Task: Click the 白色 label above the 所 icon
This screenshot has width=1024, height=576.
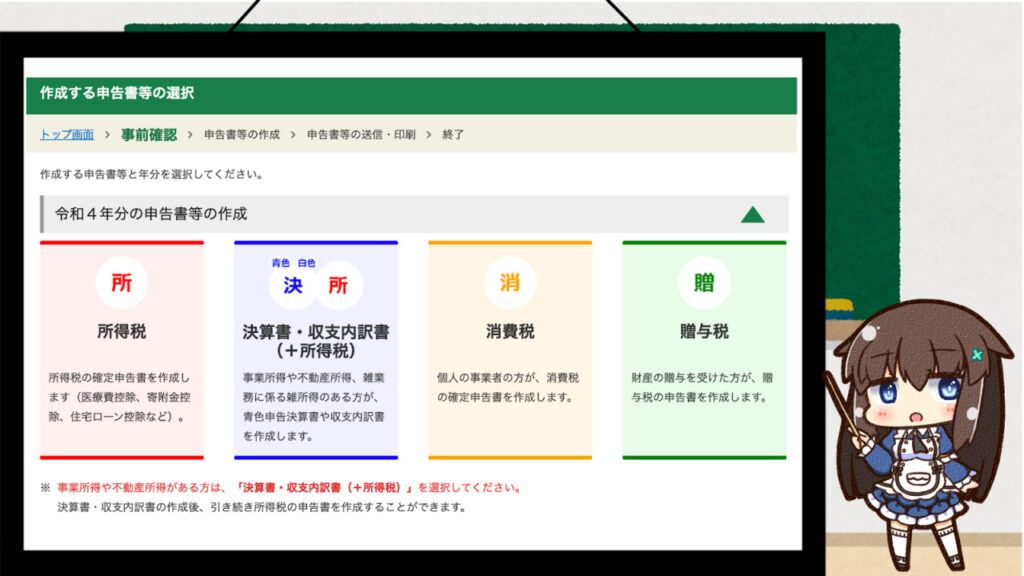Action: (x=306, y=263)
